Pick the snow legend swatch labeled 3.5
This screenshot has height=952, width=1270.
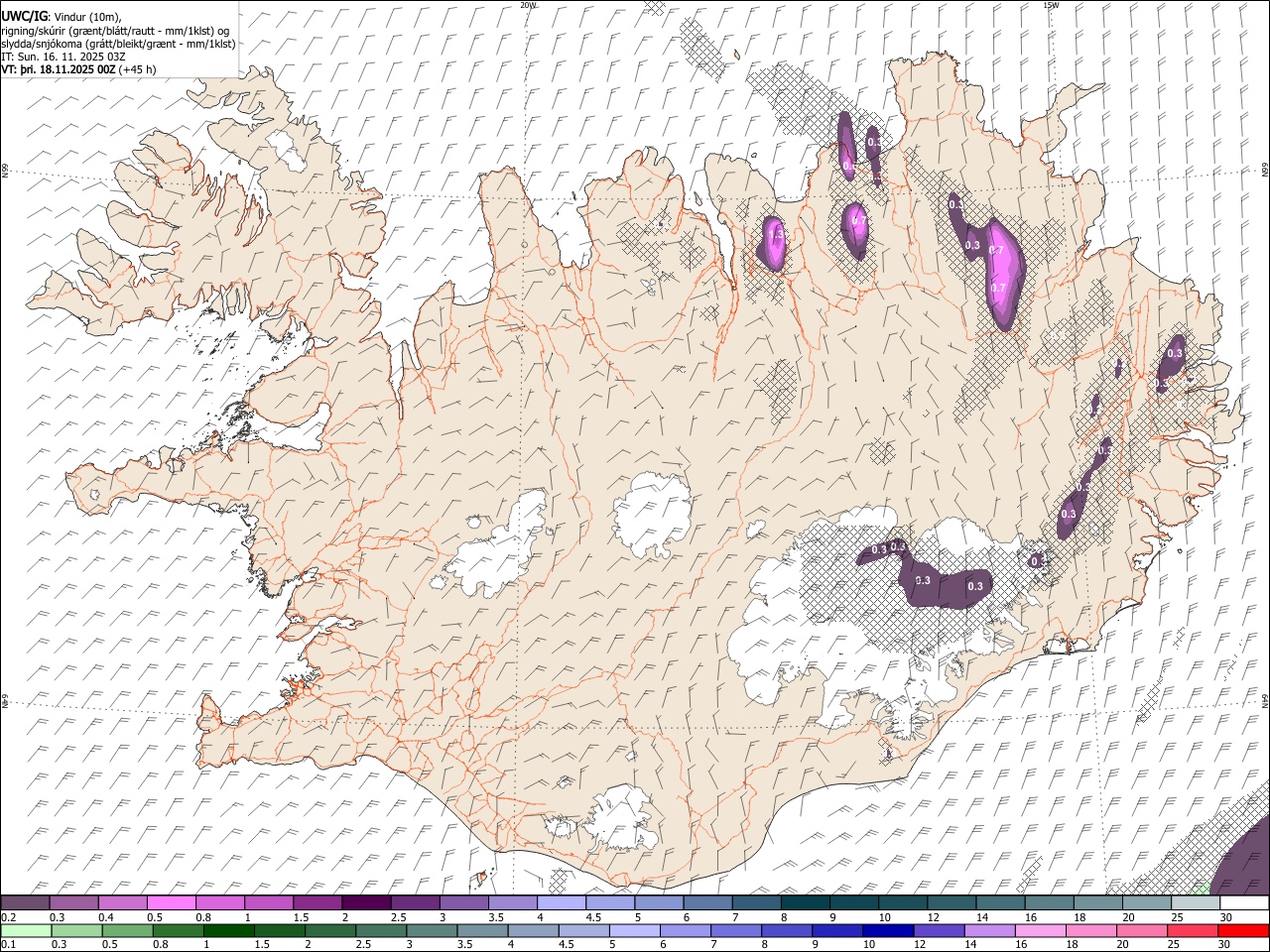[x=512, y=903]
